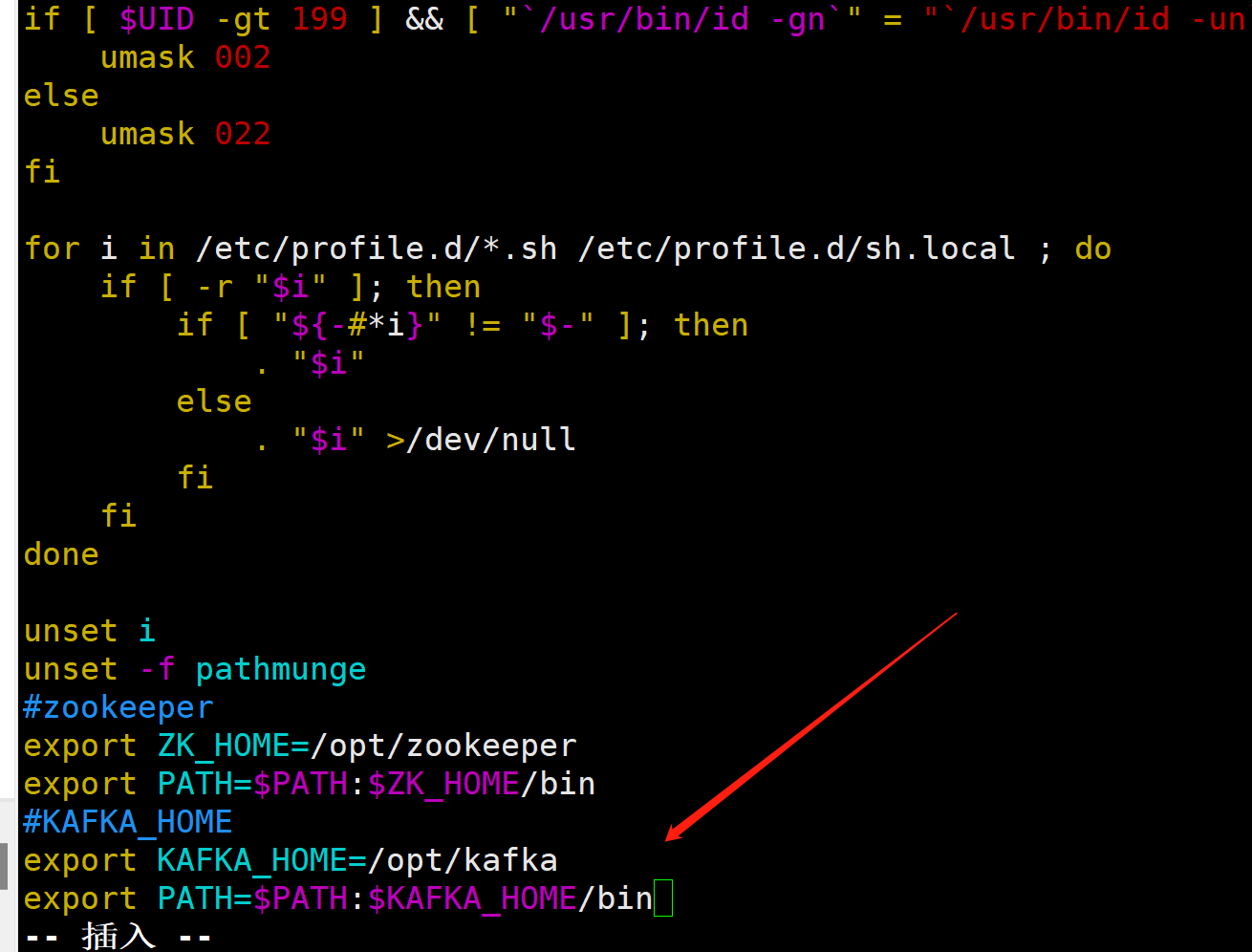Viewport: 1252px width, 952px height.
Task: Select the export ZK_HOME=/opt/zookeeper line
Action: (299, 745)
